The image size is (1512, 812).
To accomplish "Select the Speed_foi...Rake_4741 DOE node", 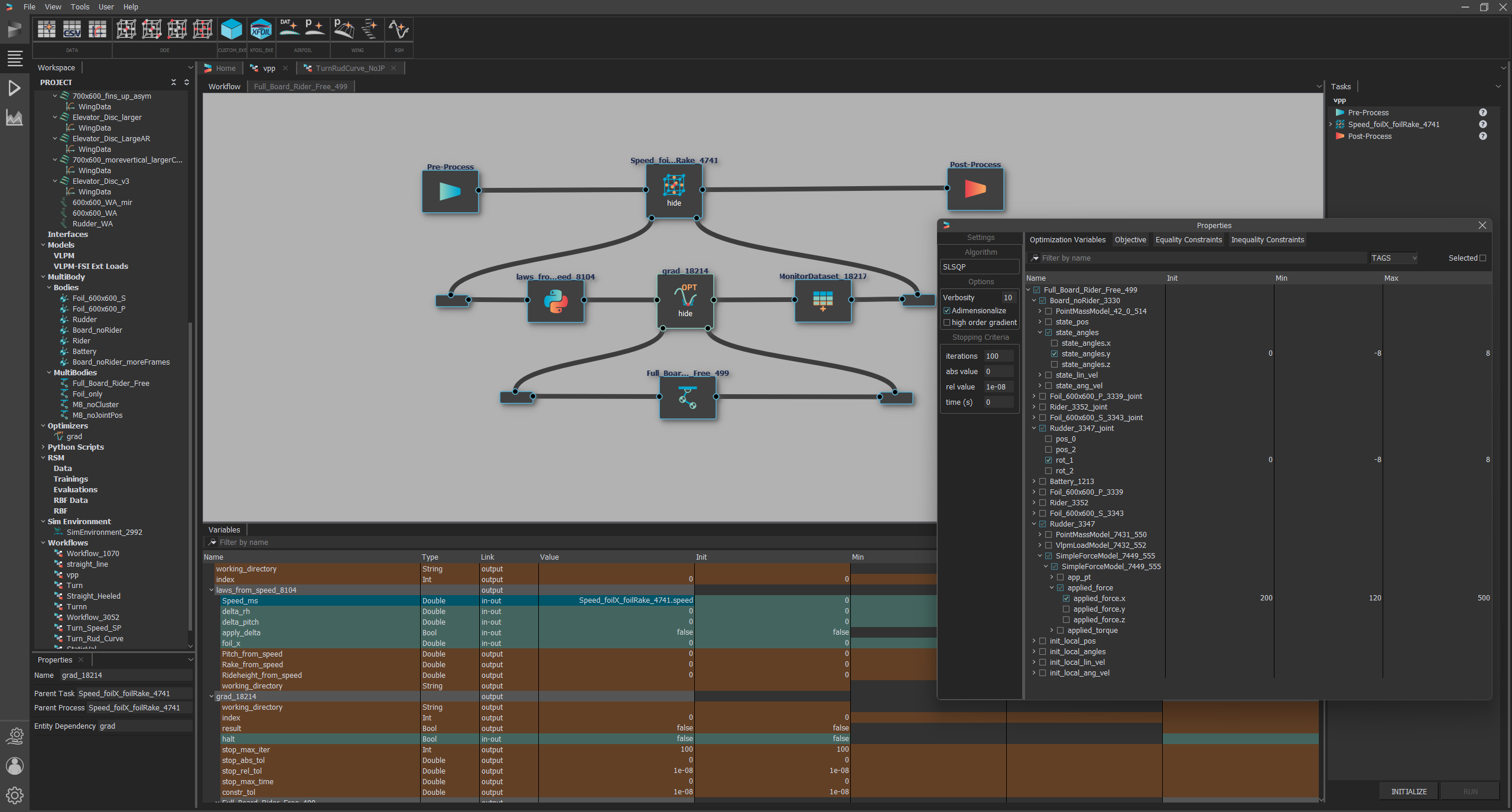I will (674, 191).
